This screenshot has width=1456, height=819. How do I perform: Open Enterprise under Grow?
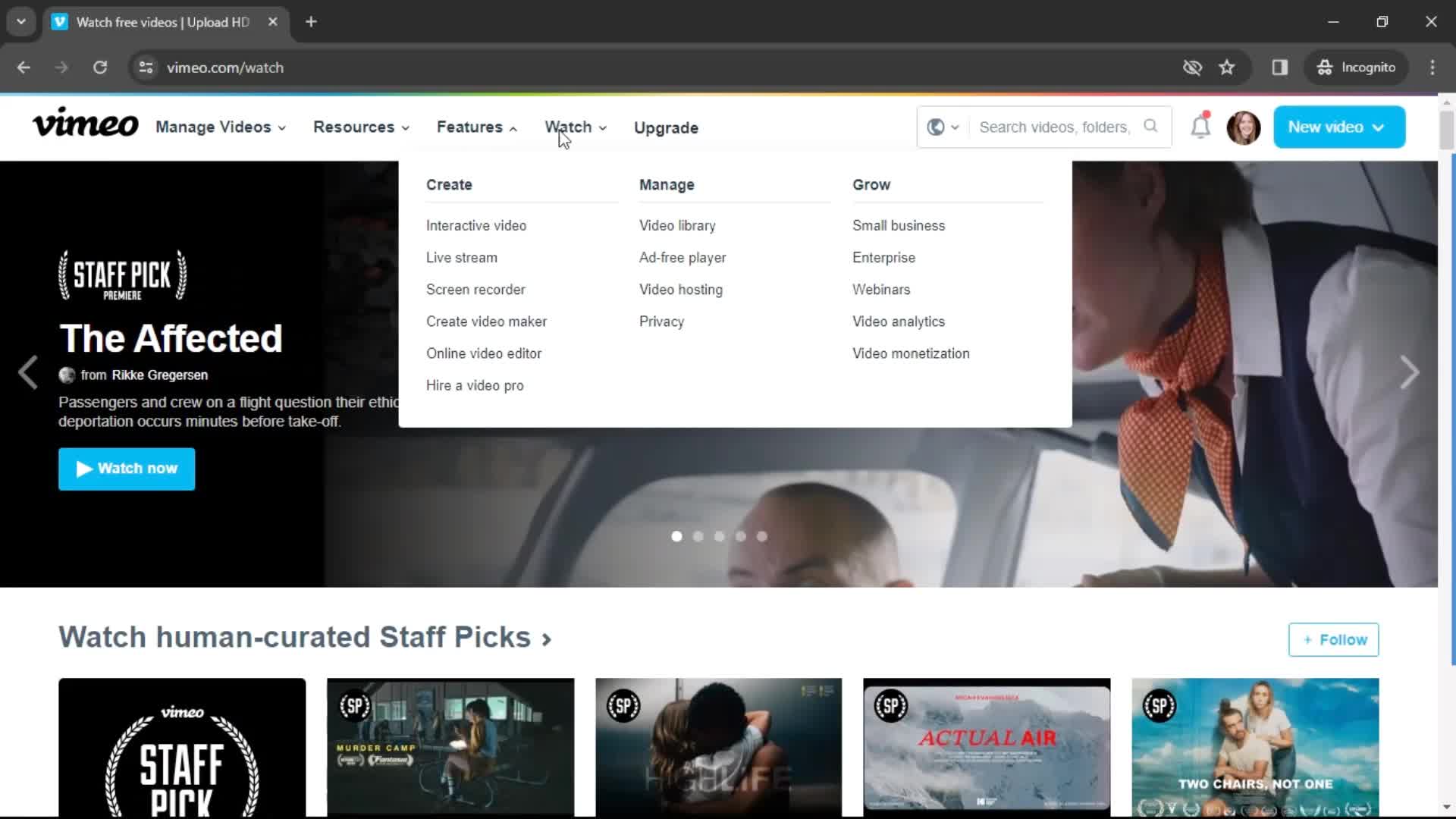click(x=883, y=257)
